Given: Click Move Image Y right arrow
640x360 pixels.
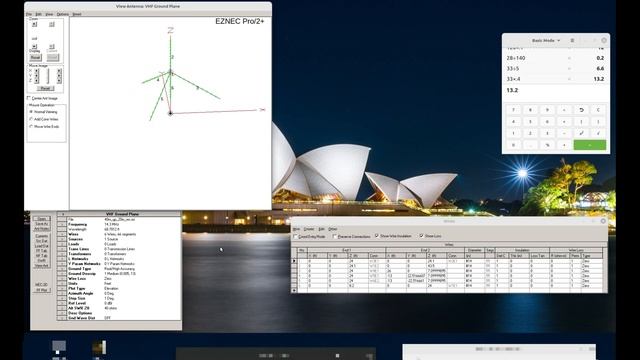Looking at the screenshot, I should coord(59,76).
